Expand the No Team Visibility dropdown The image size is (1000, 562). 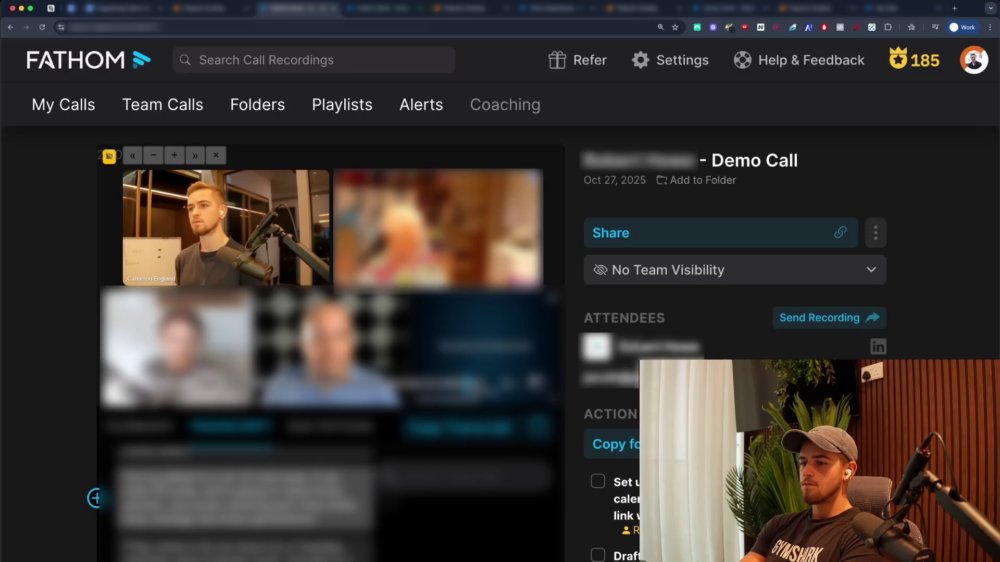pyautogui.click(x=735, y=270)
